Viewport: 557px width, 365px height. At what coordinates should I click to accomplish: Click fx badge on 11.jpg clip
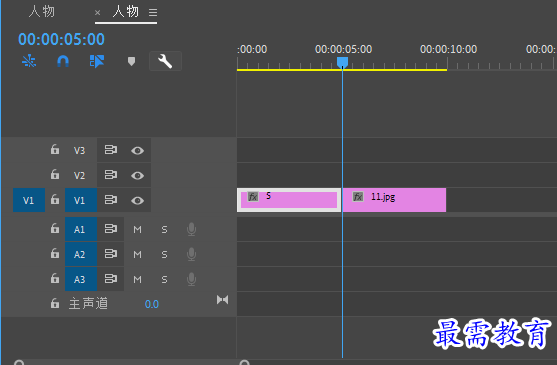click(358, 197)
